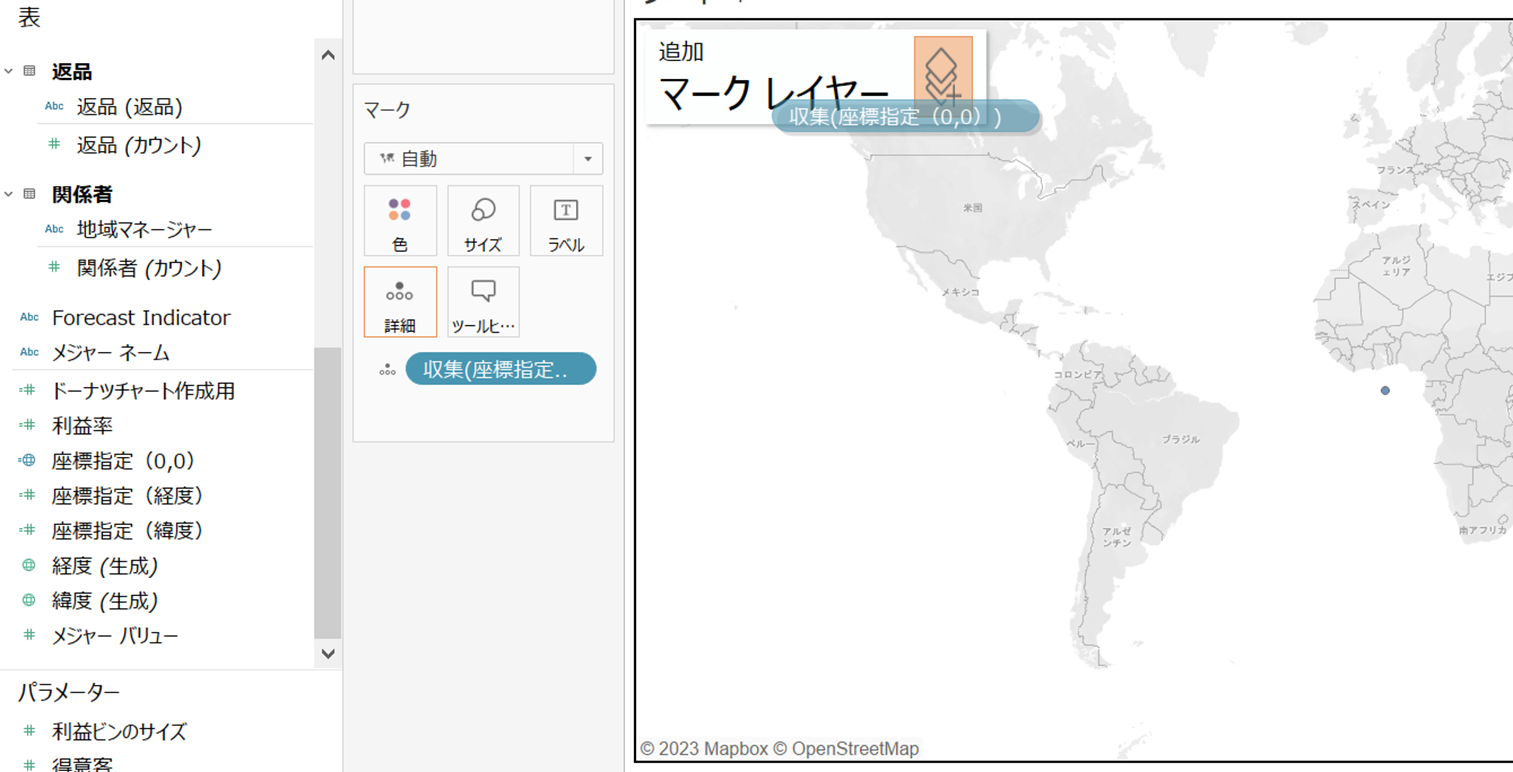Click number icon of メジャー バリュー

click(29, 635)
